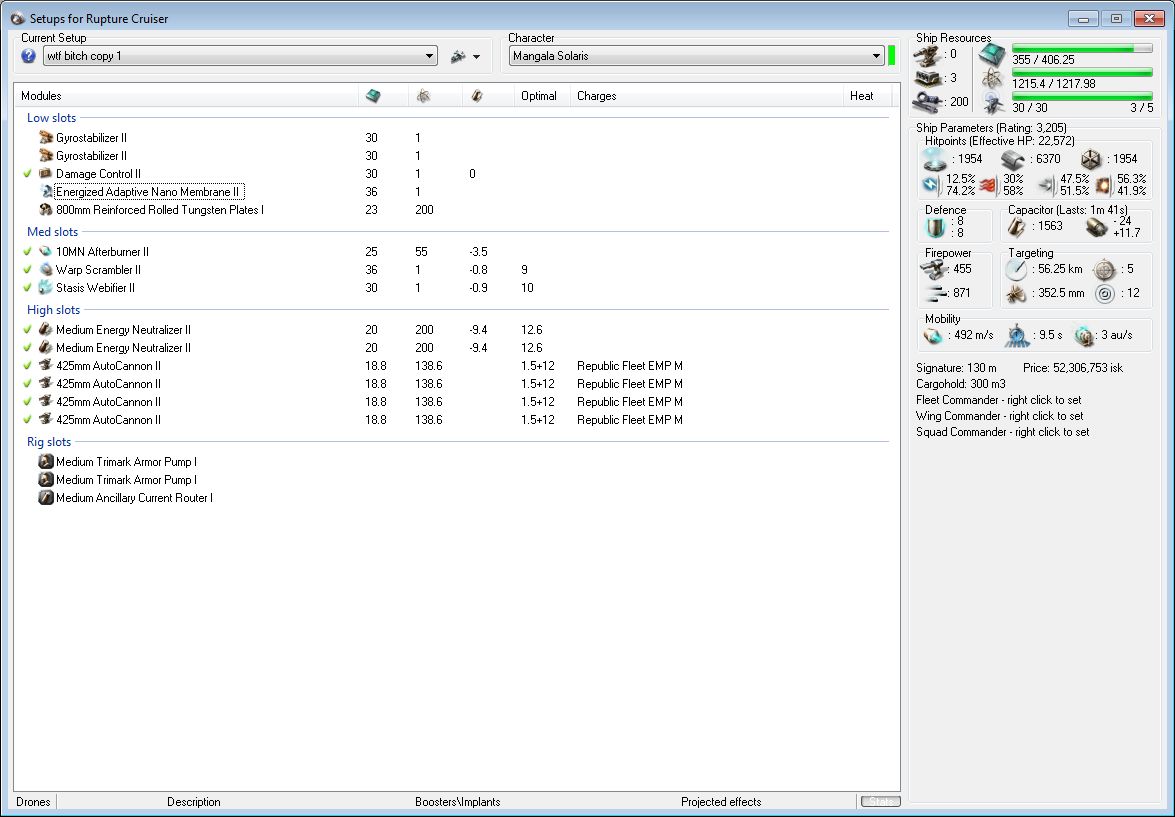The image size is (1175, 817).
Task: Open the Current Setup dropdown
Action: point(430,57)
